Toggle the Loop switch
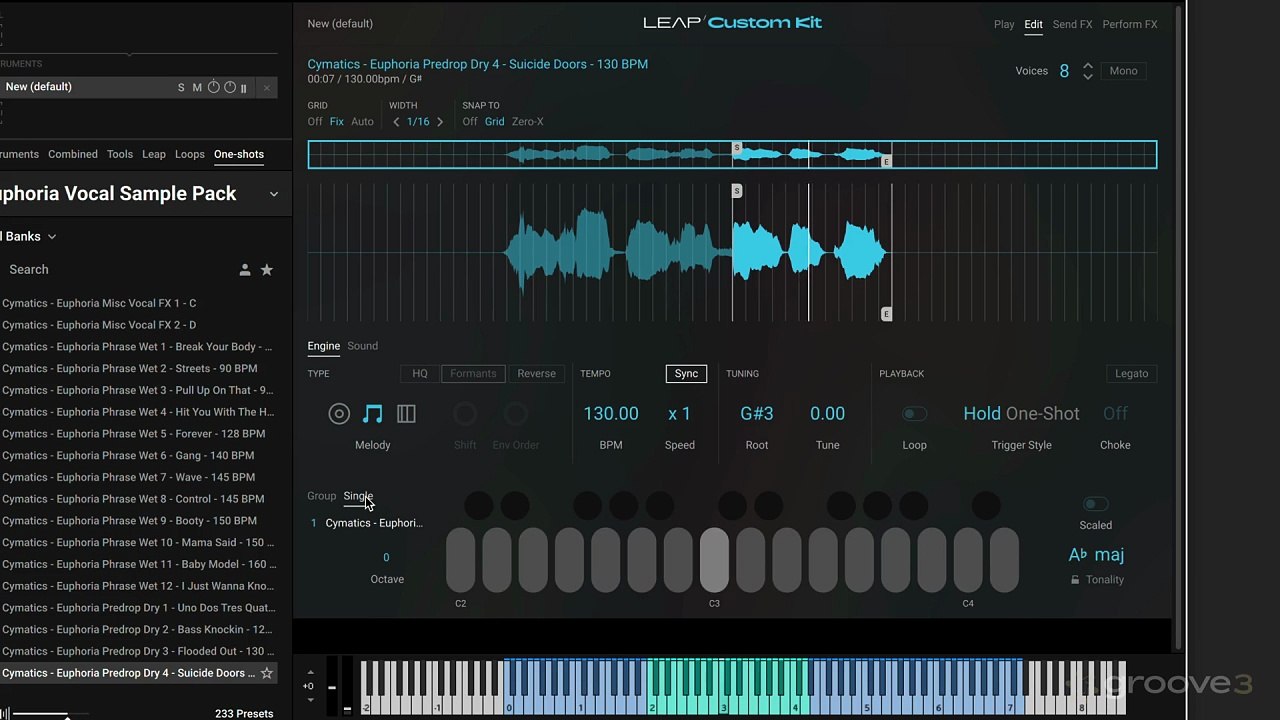The width and height of the screenshot is (1280, 720). click(x=914, y=414)
